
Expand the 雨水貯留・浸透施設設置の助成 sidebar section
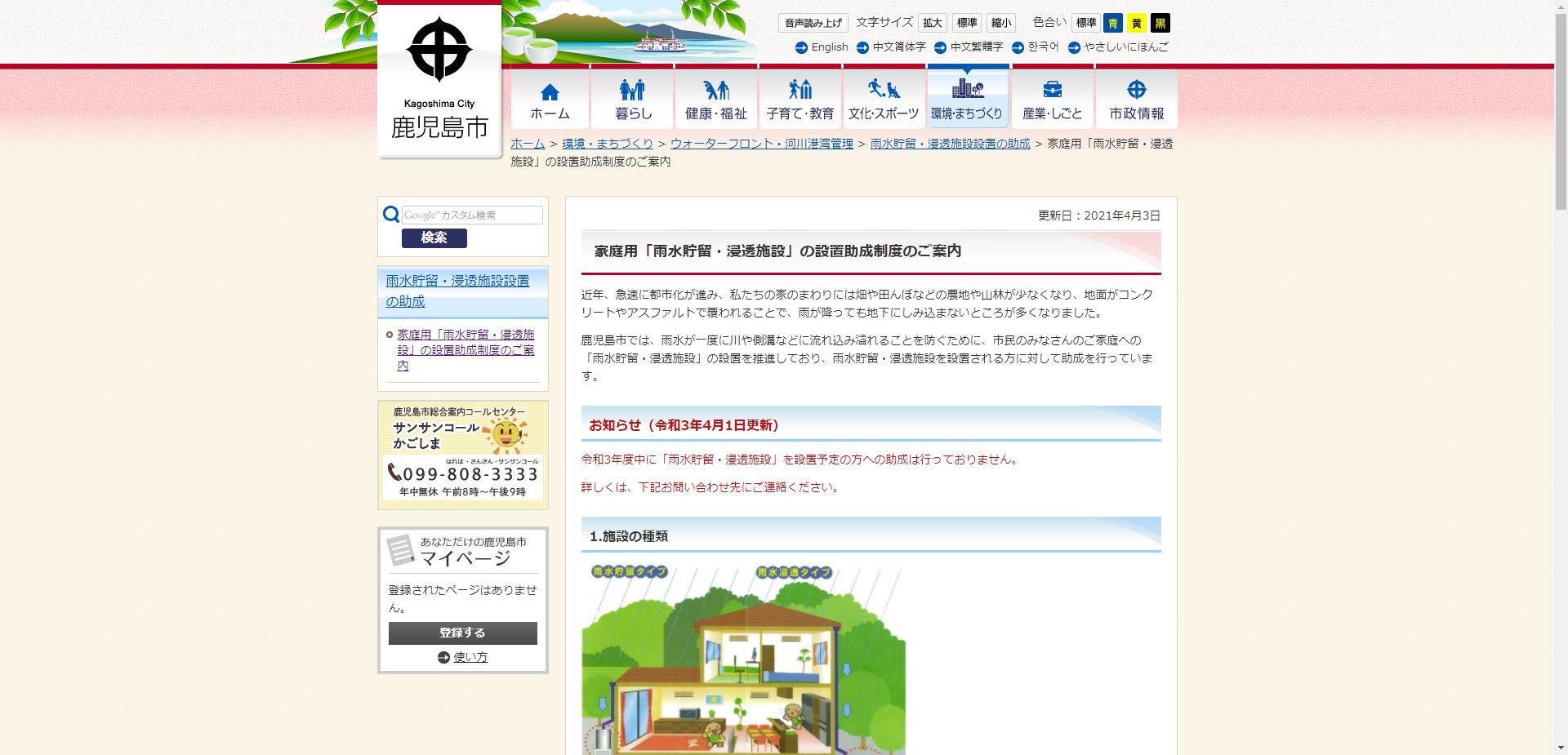[x=457, y=290]
